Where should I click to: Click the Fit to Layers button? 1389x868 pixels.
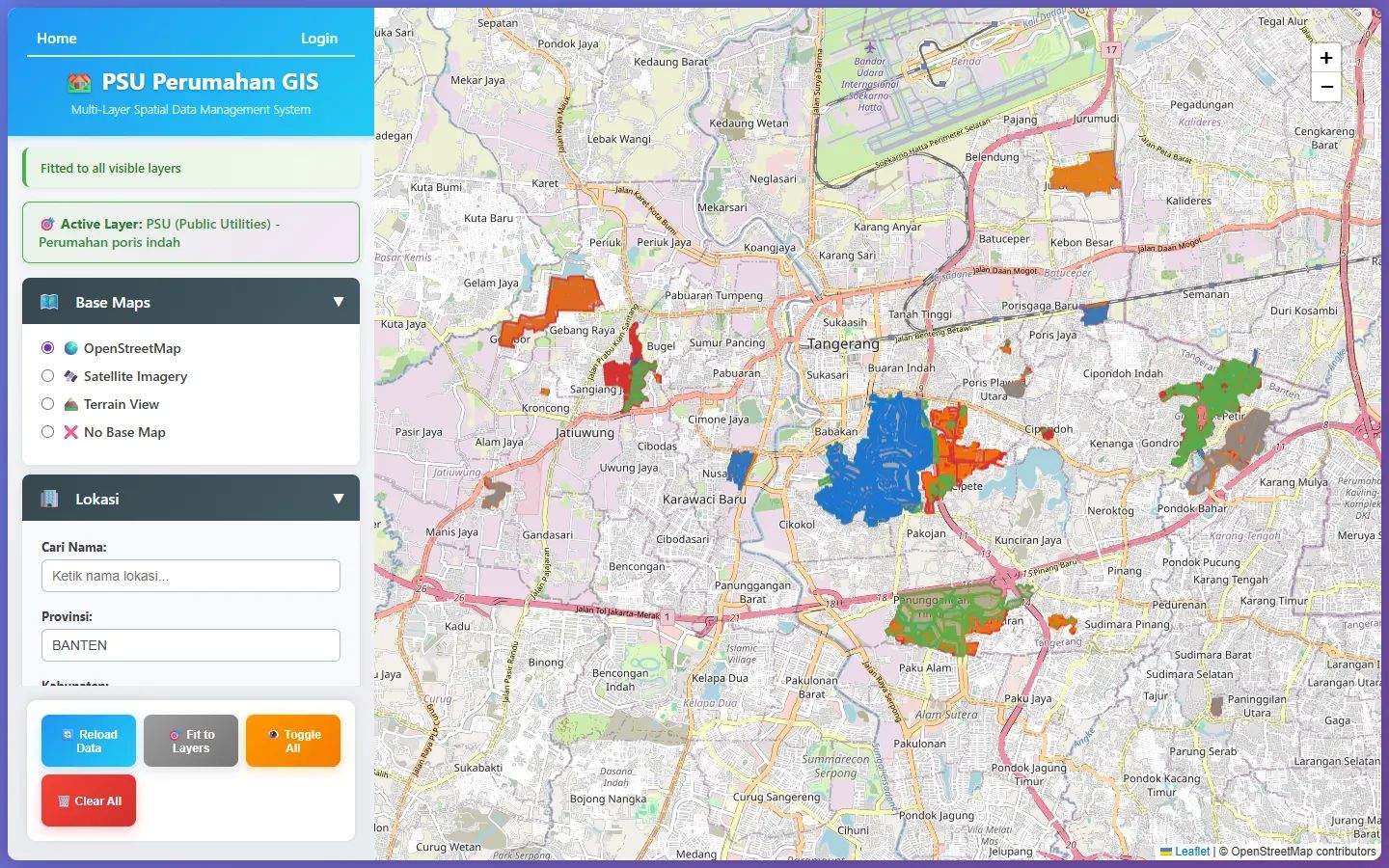tap(191, 741)
